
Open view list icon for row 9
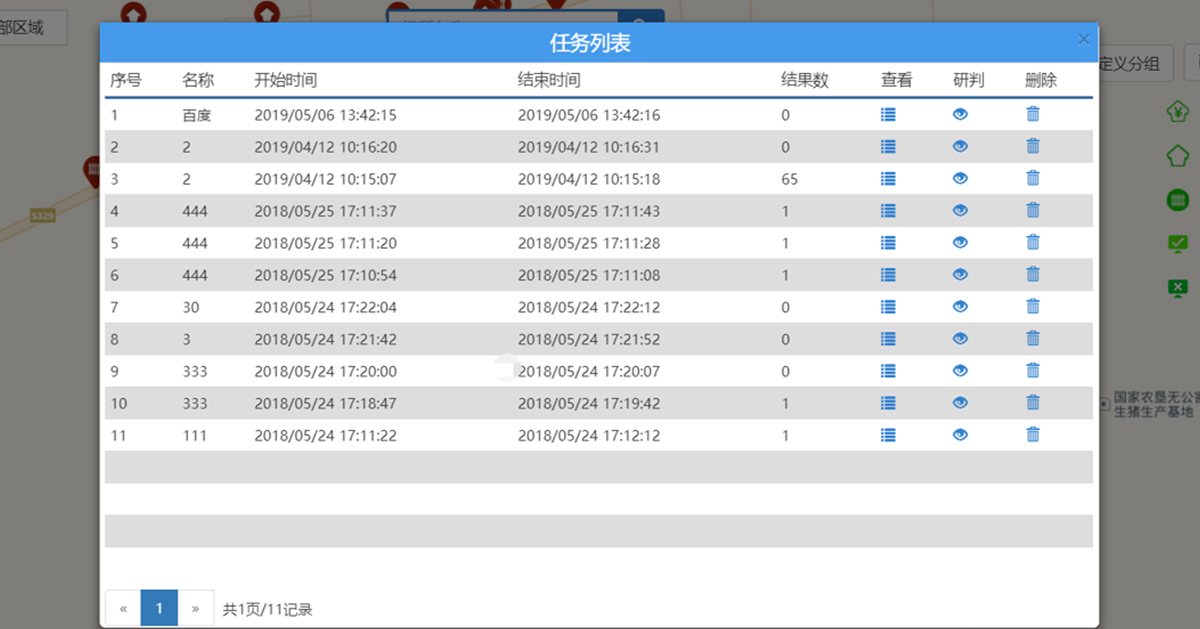point(888,370)
